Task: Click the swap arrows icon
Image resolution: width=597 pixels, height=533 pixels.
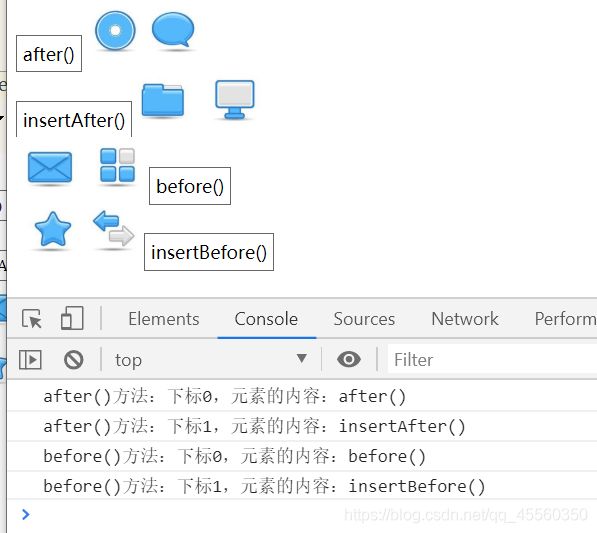Action: [x=113, y=228]
